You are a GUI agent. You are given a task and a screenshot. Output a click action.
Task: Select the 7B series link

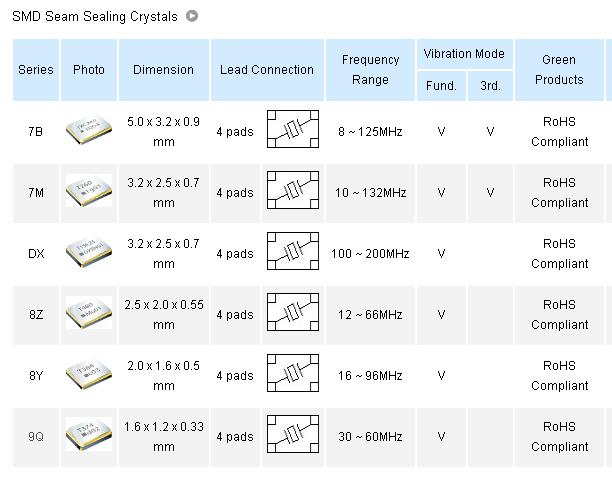click(36, 132)
